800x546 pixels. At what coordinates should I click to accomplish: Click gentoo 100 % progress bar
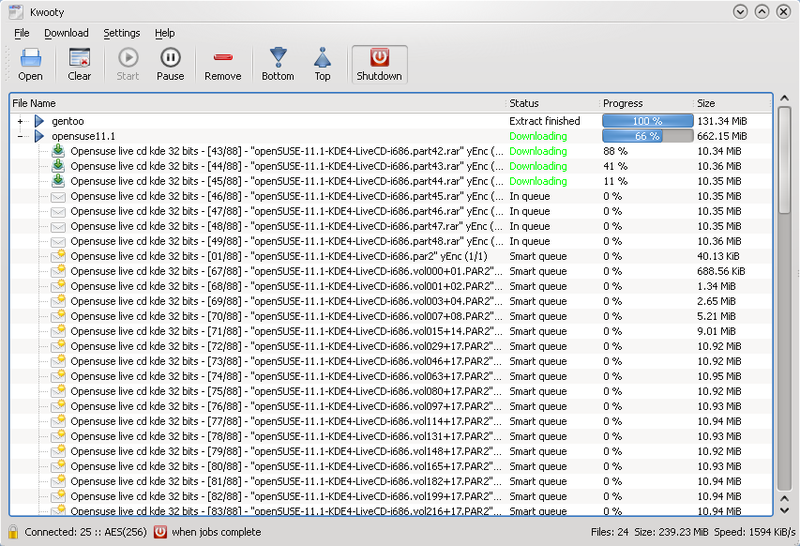point(647,121)
